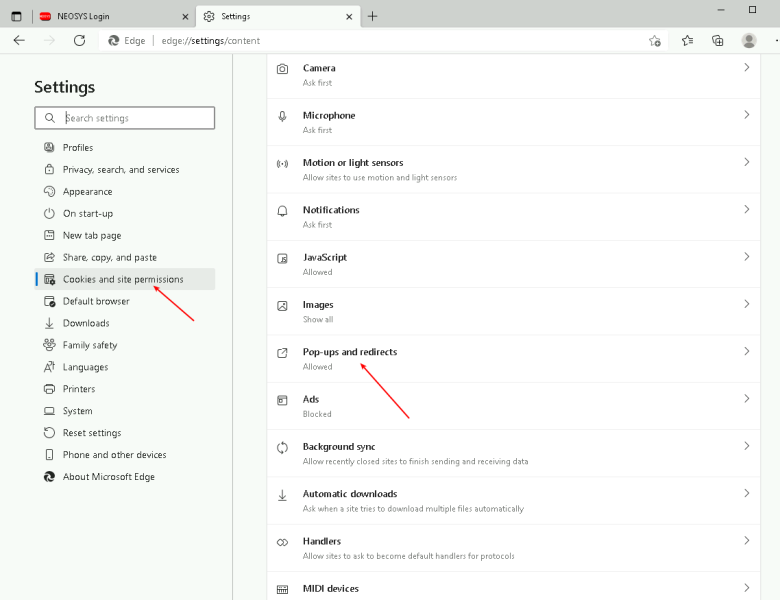Click the Camera permission icon

click(x=282, y=69)
